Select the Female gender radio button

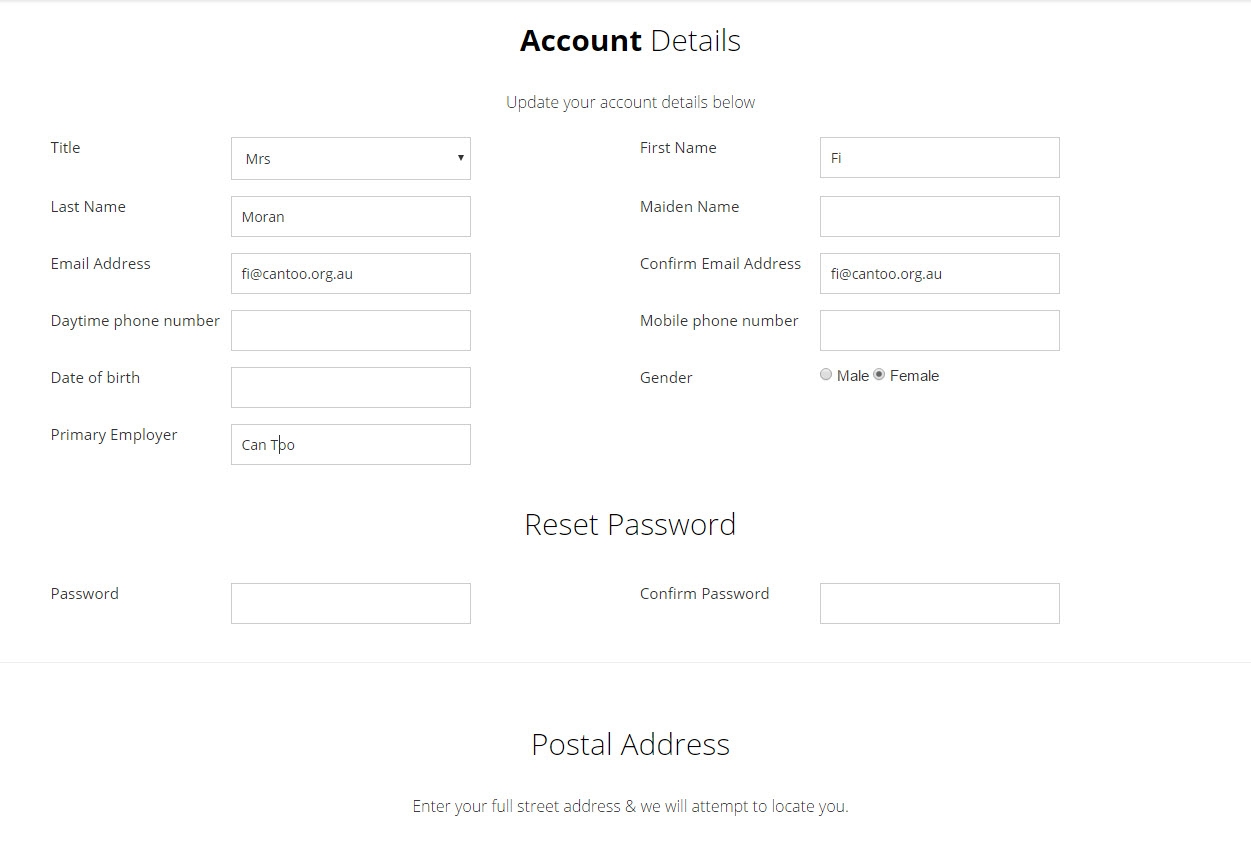click(x=879, y=375)
